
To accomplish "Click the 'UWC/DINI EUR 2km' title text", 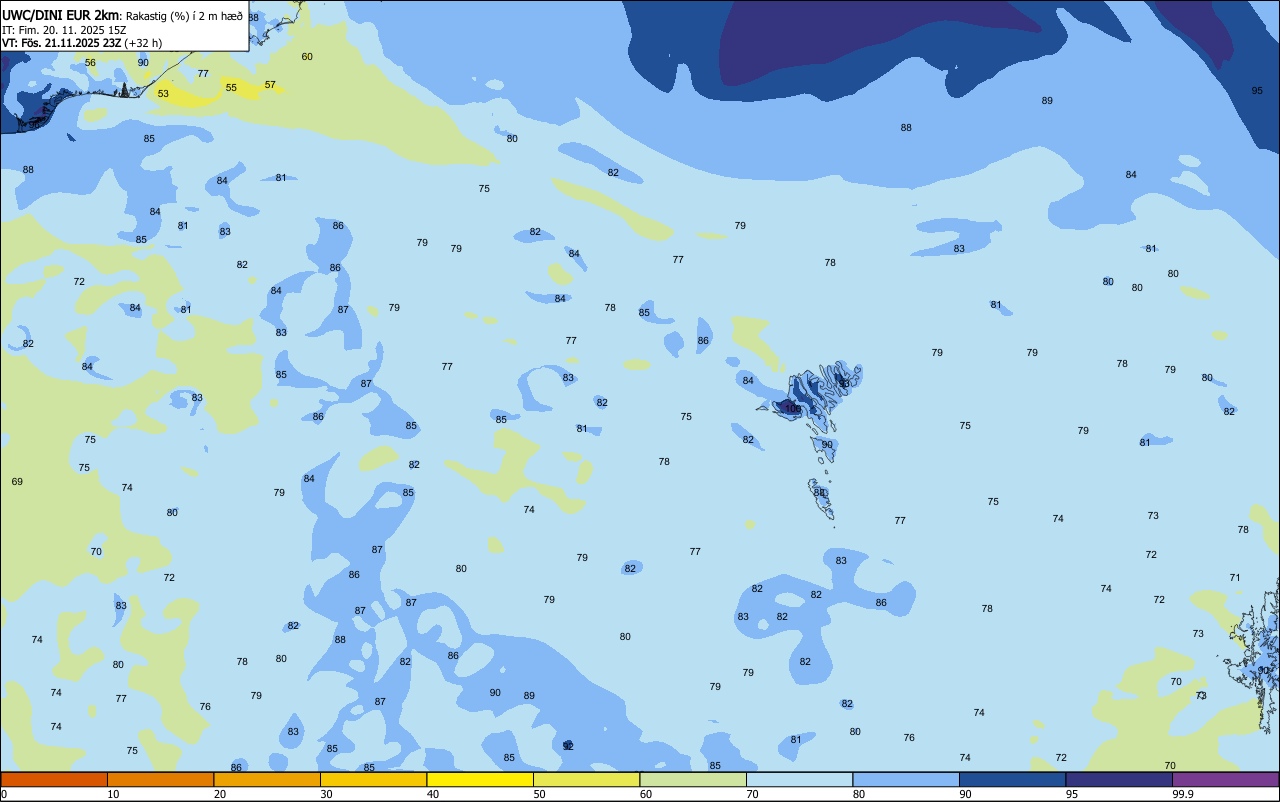I will 60,15.
